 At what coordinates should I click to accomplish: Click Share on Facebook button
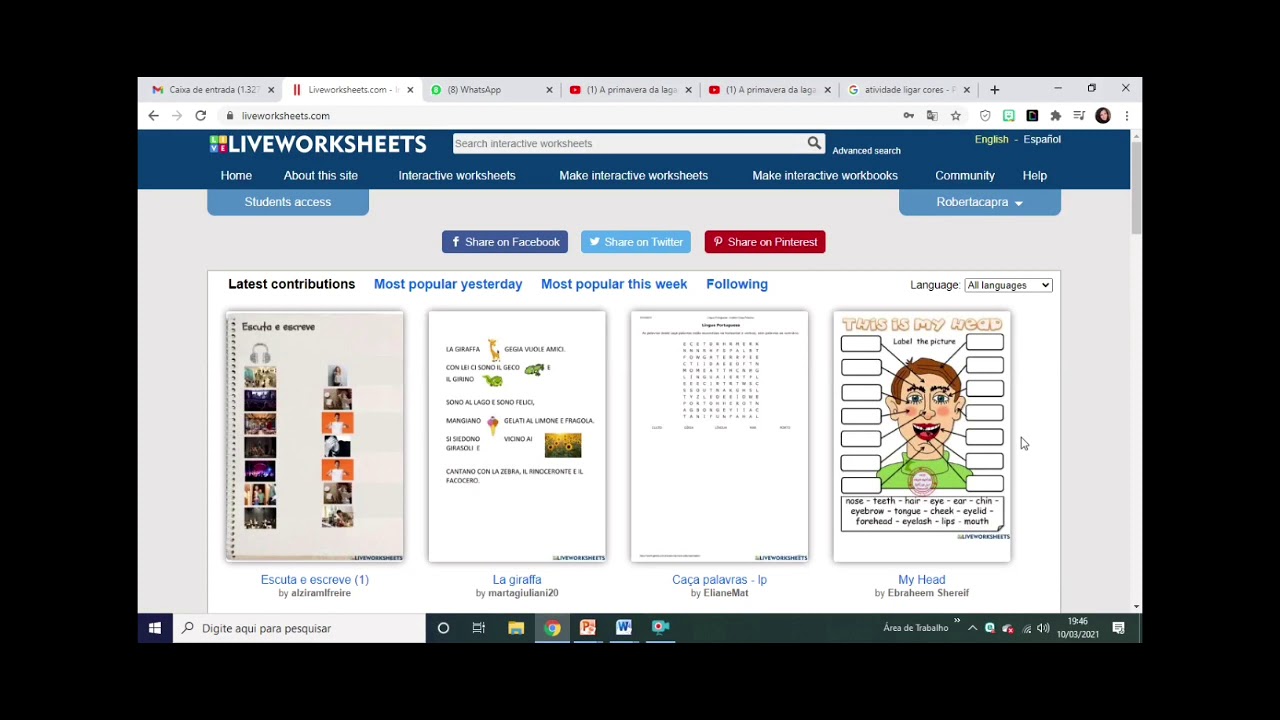[505, 242]
